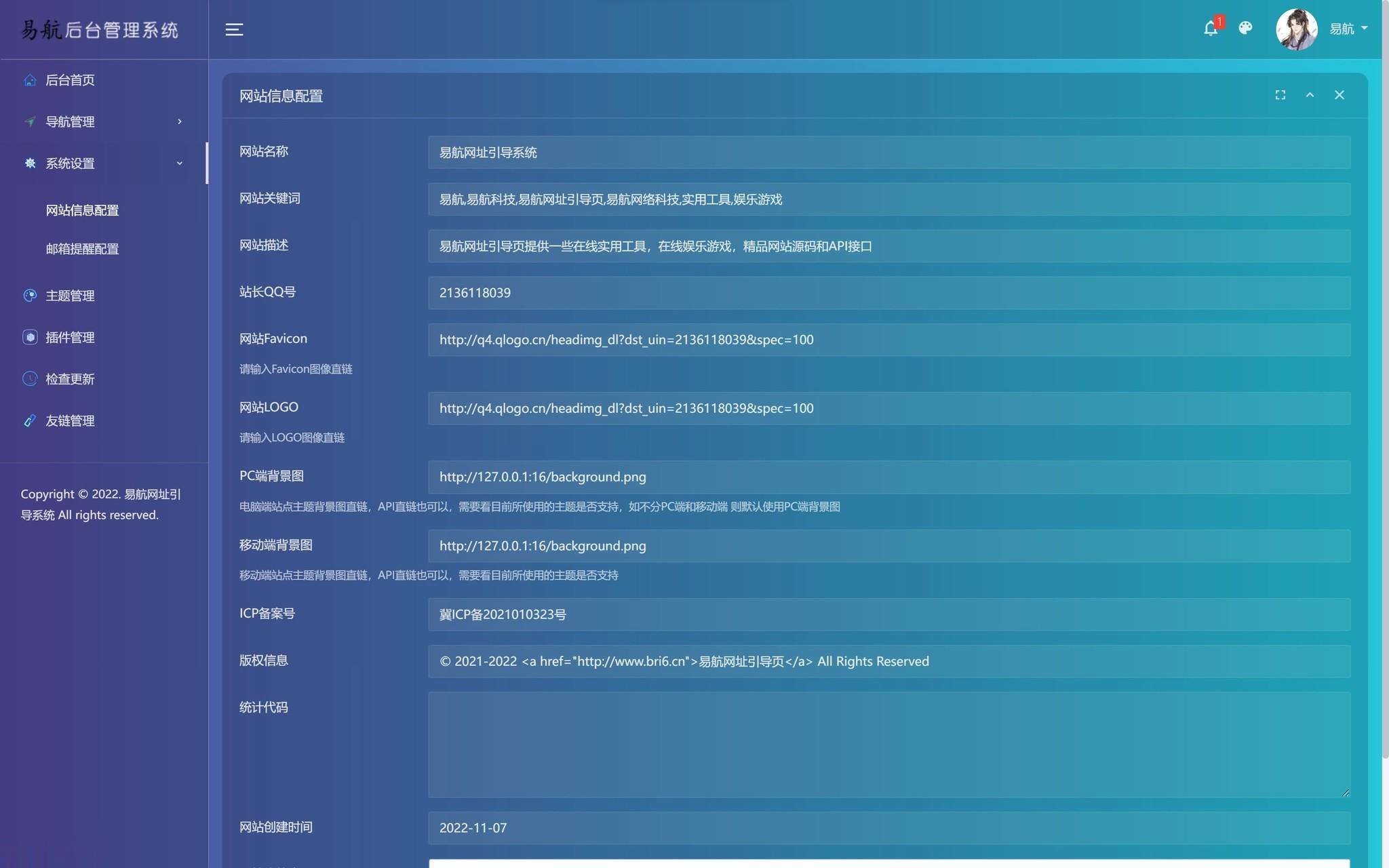Image resolution: width=1389 pixels, height=868 pixels.
Task: Open 邮箱提醒配置 submenu item
Action: [82, 249]
